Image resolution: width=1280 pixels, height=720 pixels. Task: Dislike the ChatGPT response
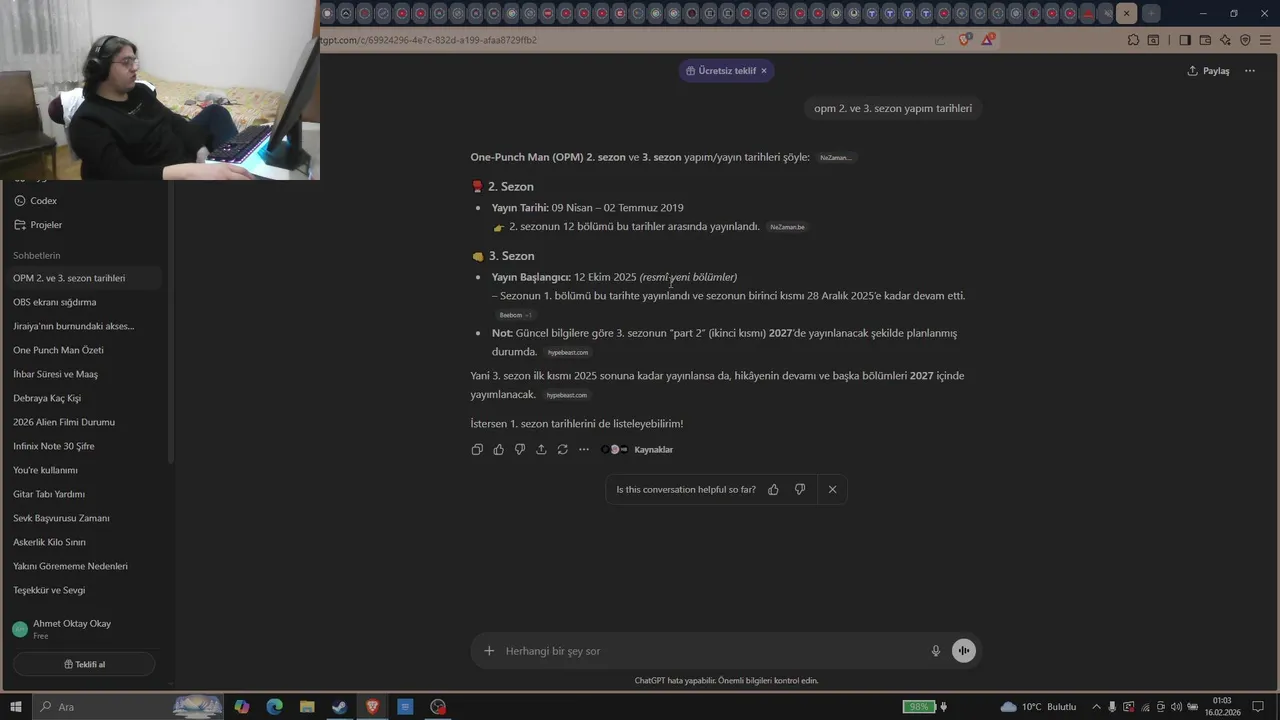tap(520, 450)
